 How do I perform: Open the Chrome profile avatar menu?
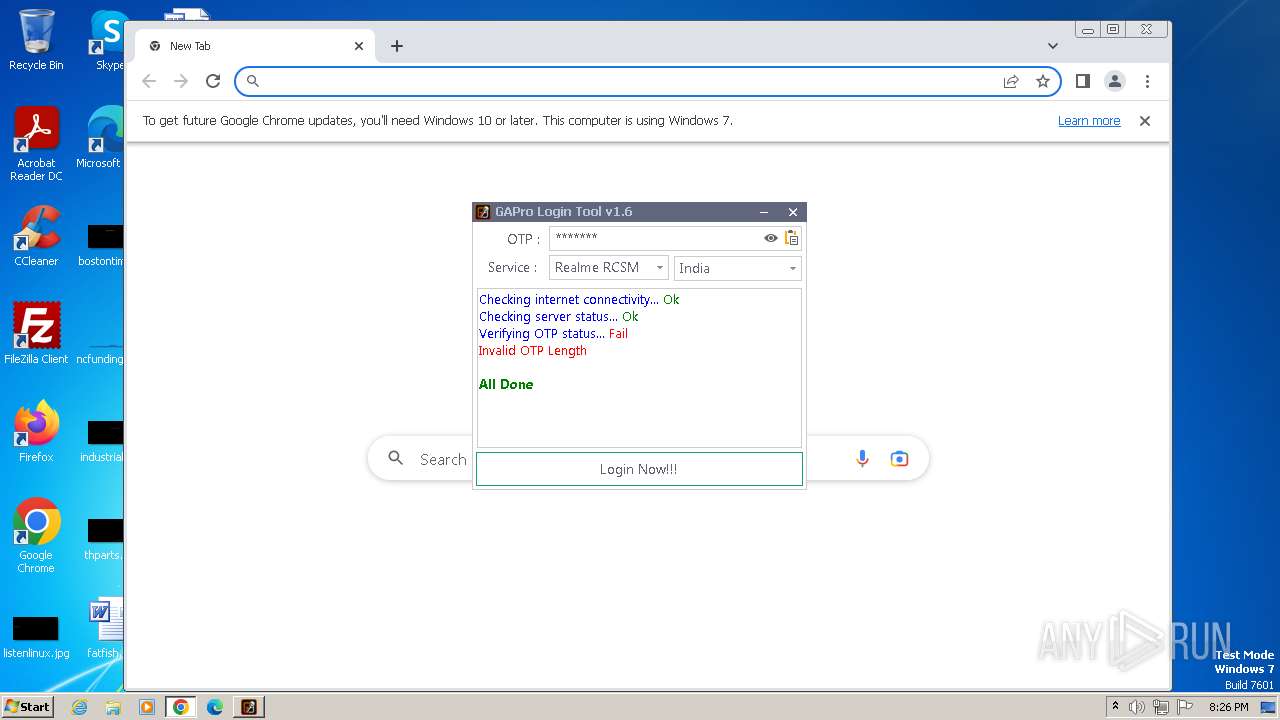click(x=1115, y=81)
